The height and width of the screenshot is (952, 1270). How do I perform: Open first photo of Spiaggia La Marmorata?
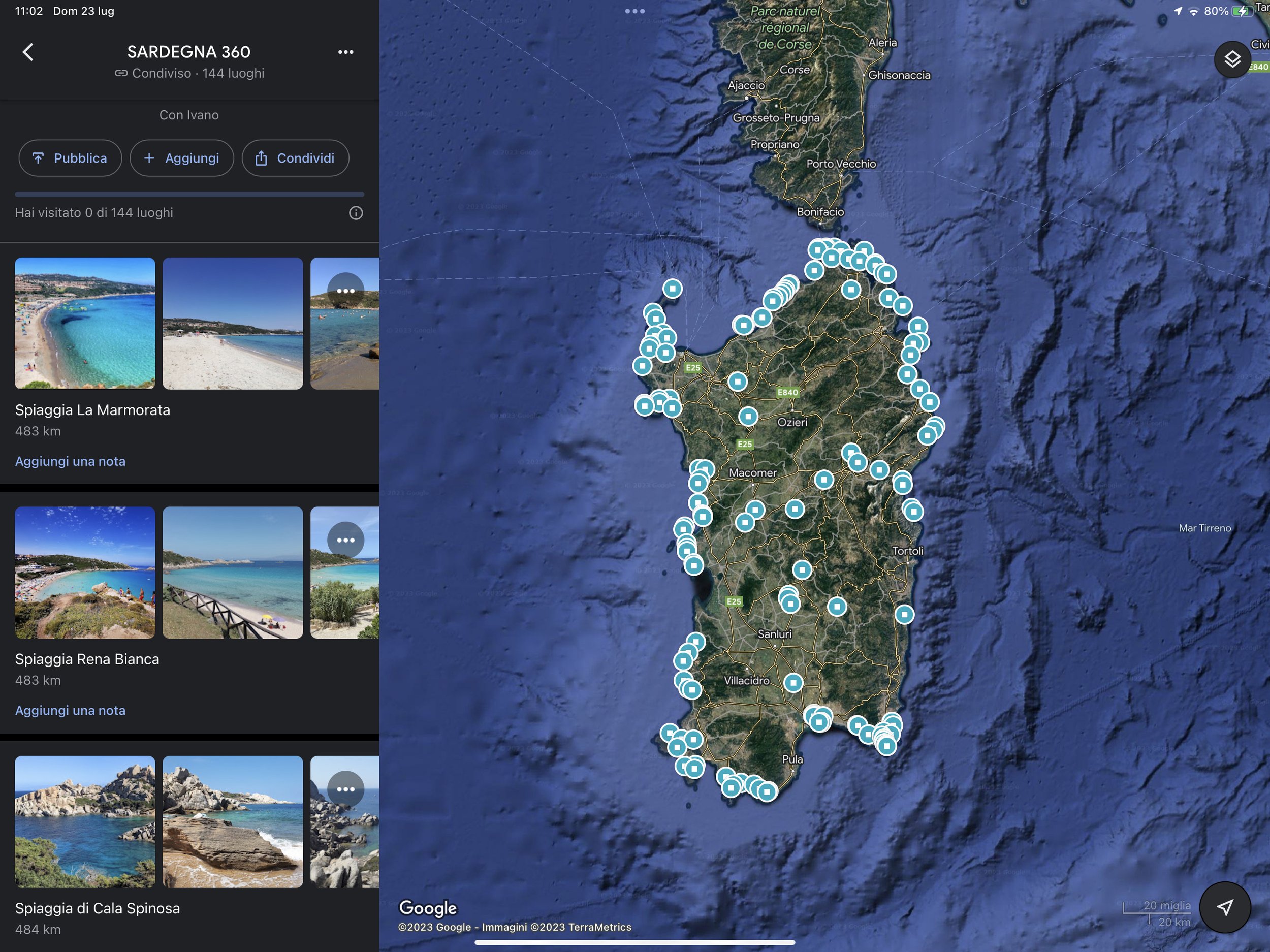coord(85,323)
